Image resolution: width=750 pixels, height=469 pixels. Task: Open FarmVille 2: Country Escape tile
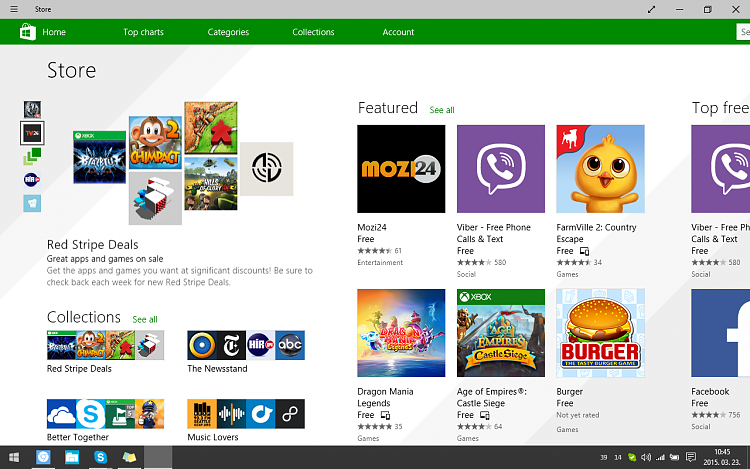point(600,169)
